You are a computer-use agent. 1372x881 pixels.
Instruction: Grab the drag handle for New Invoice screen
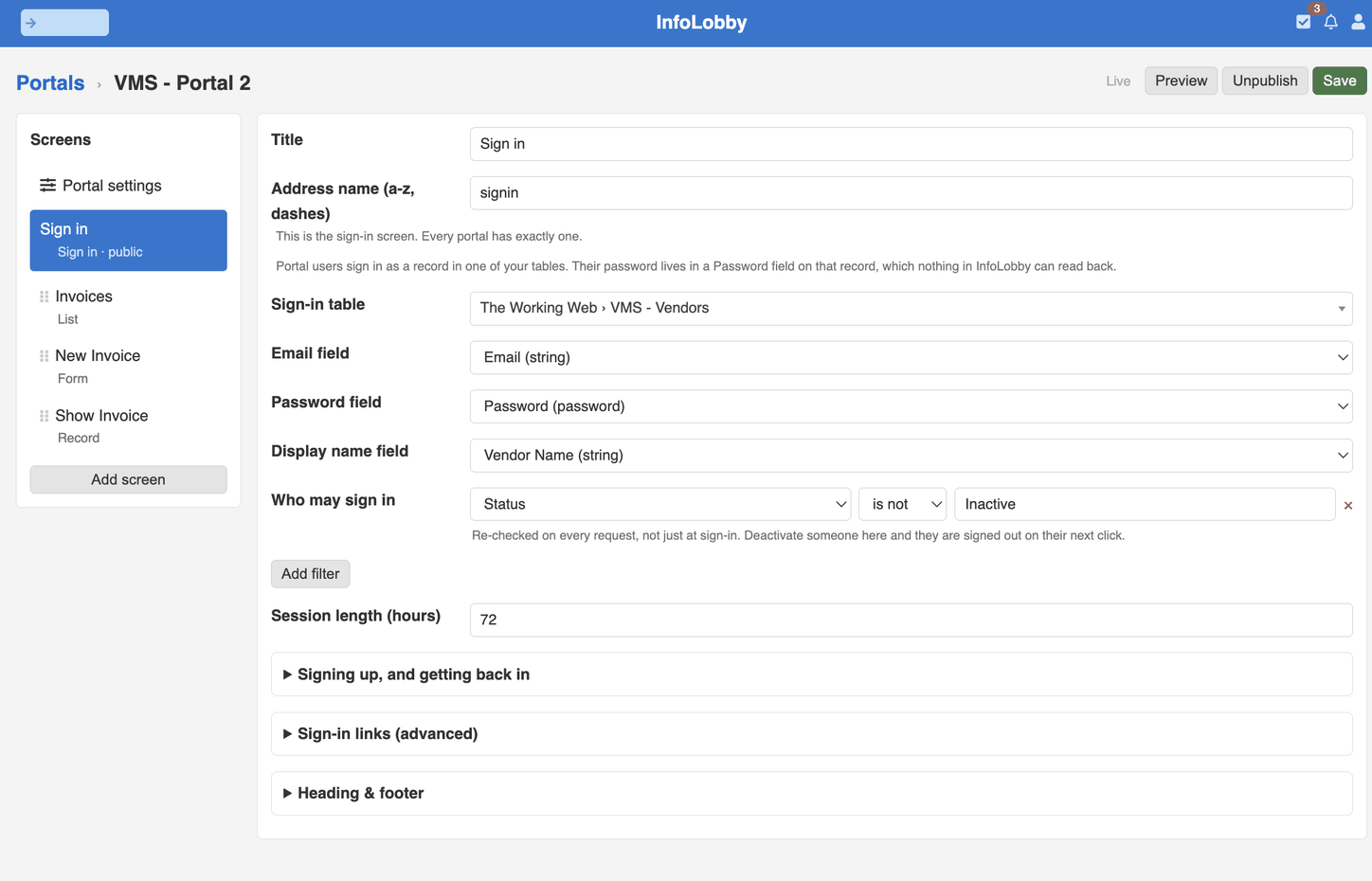pyautogui.click(x=44, y=356)
